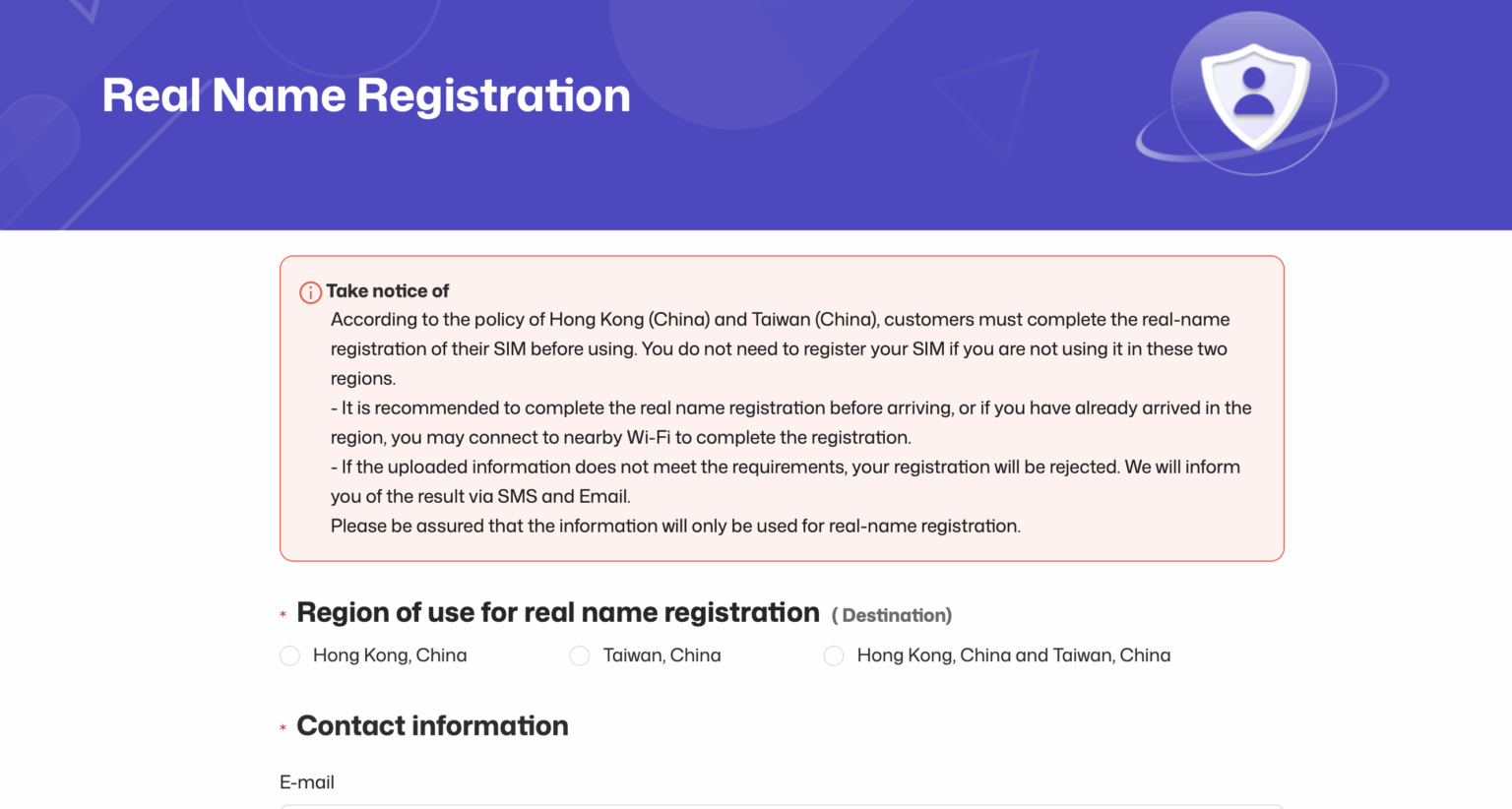Click the E-mail field label
Viewport: 1512px width, 809px height.
click(x=305, y=781)
